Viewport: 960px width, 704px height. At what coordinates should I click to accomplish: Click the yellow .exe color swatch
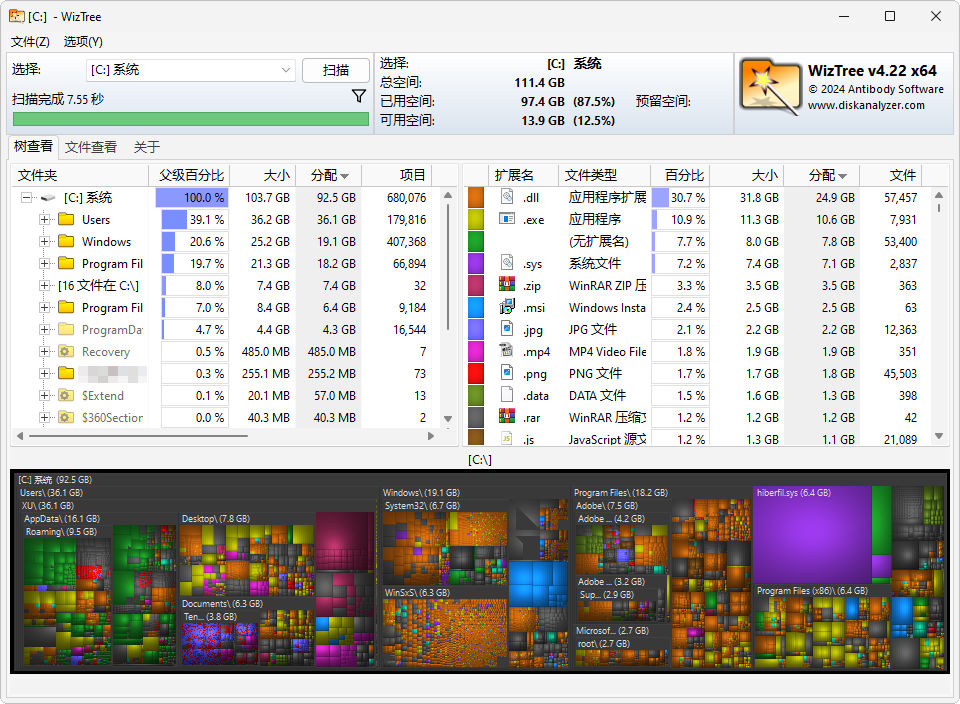(x=476, y=220)
